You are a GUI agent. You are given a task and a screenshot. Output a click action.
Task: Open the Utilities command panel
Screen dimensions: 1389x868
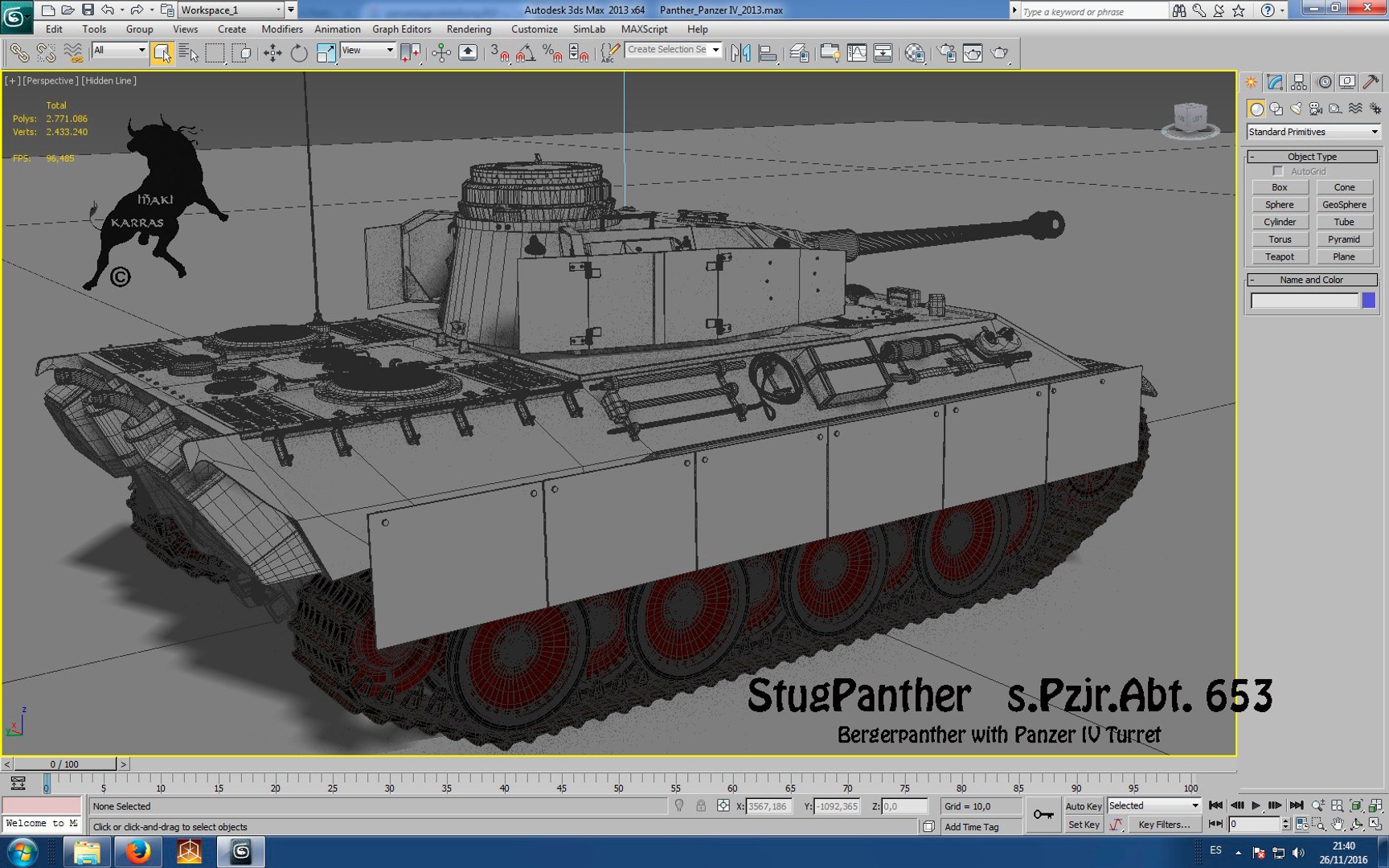[x=1371, y=82]
